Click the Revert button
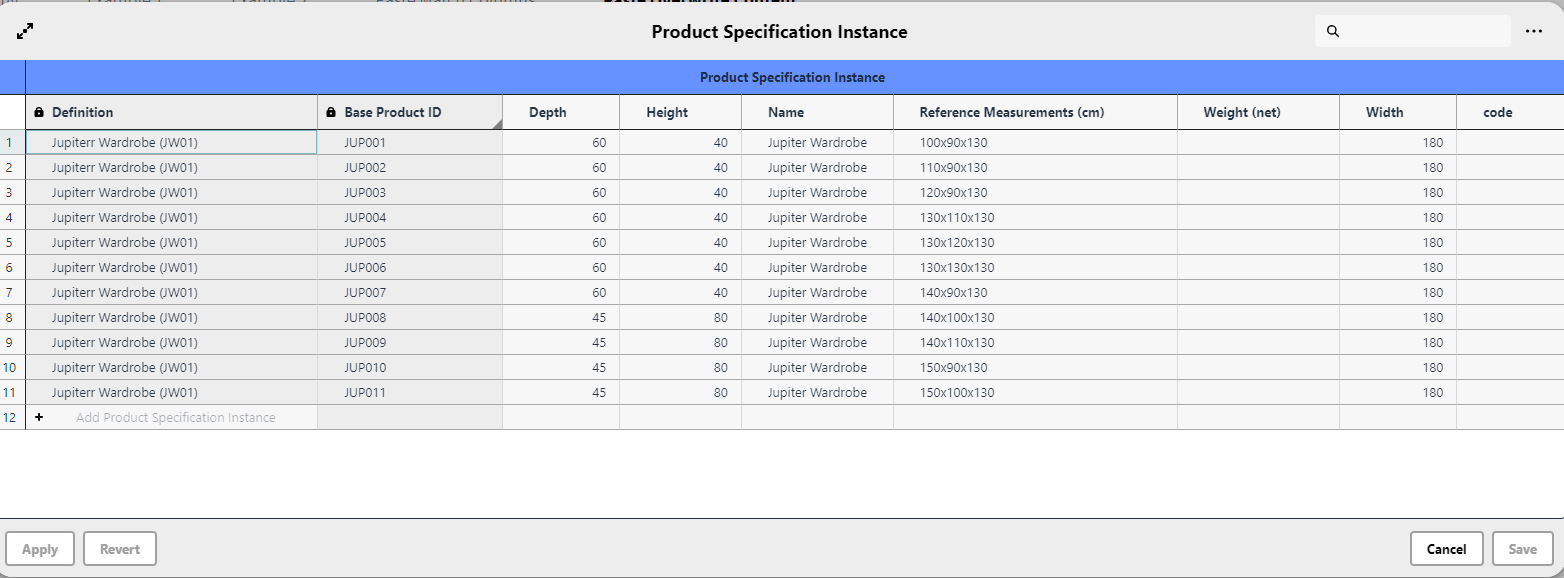The width and height of the screenshot is (1564, 578). click(x=120, y=549)
